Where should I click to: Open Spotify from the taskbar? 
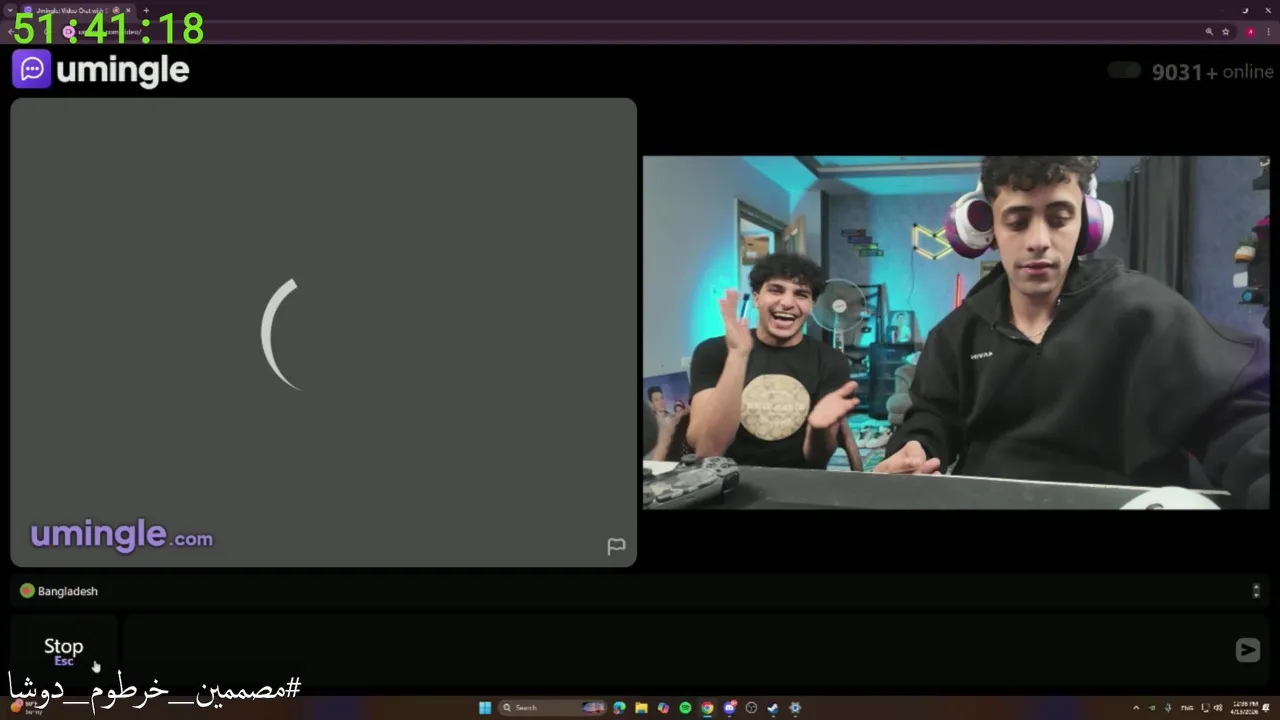pos(685,708)
